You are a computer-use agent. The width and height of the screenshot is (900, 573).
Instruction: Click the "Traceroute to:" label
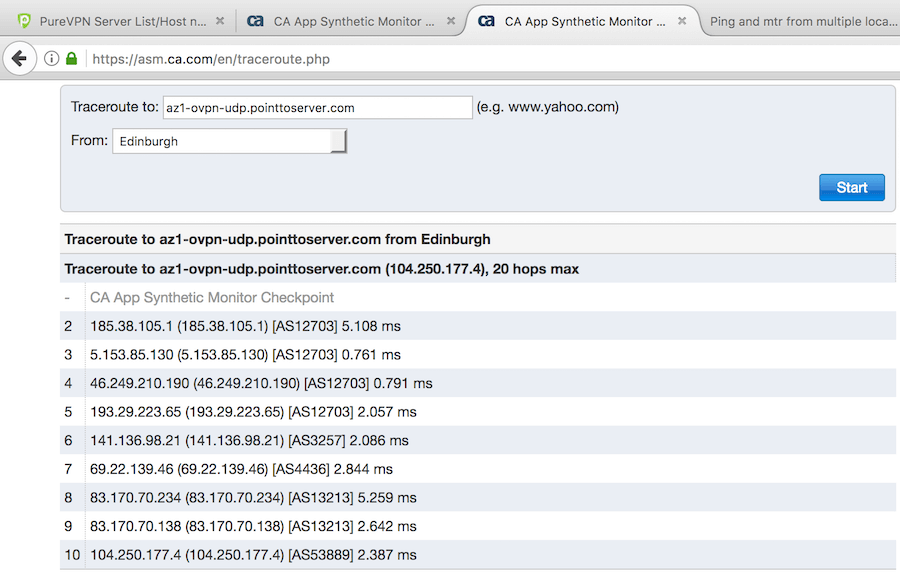[x=115, y=107]
